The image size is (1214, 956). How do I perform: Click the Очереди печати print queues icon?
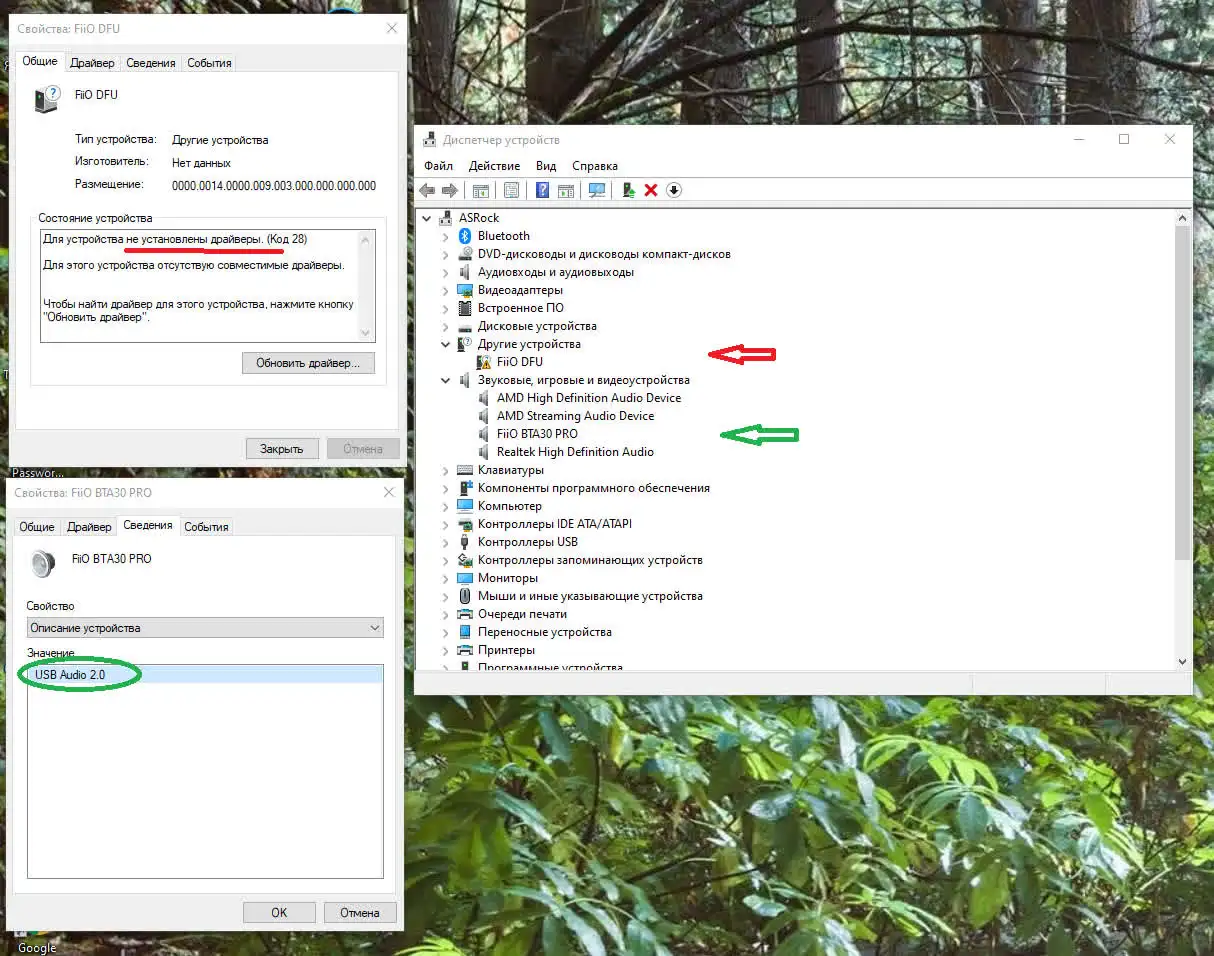click(465, 614)
